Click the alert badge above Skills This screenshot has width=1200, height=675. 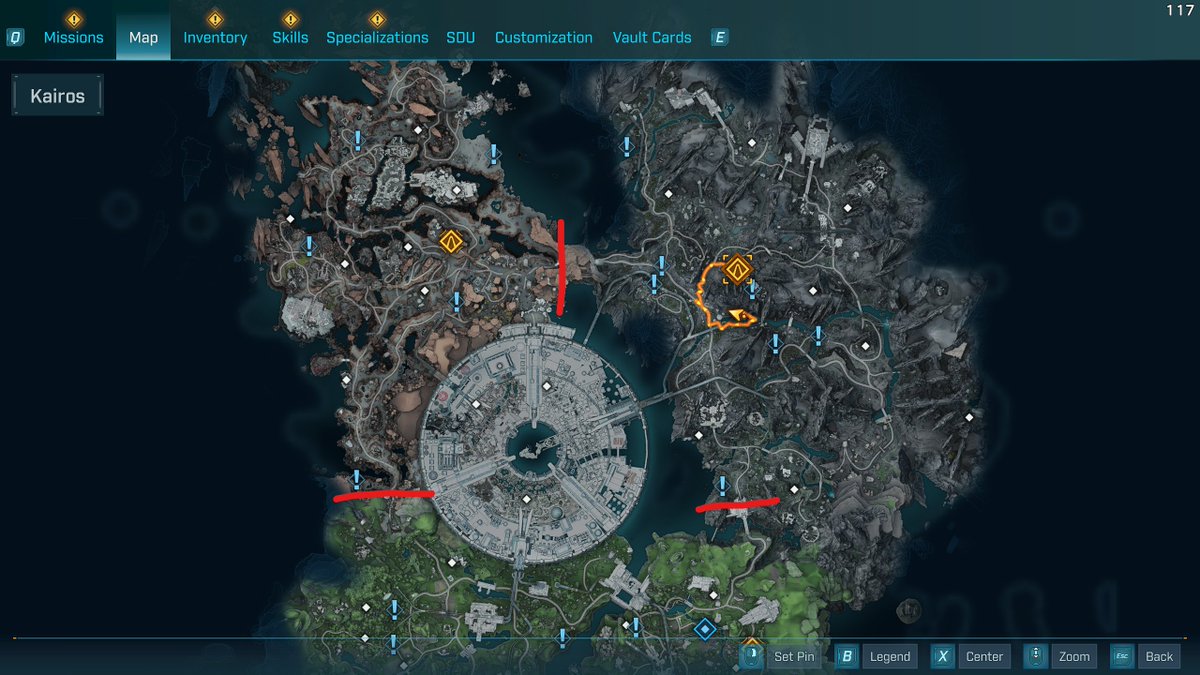coord(290,18)
